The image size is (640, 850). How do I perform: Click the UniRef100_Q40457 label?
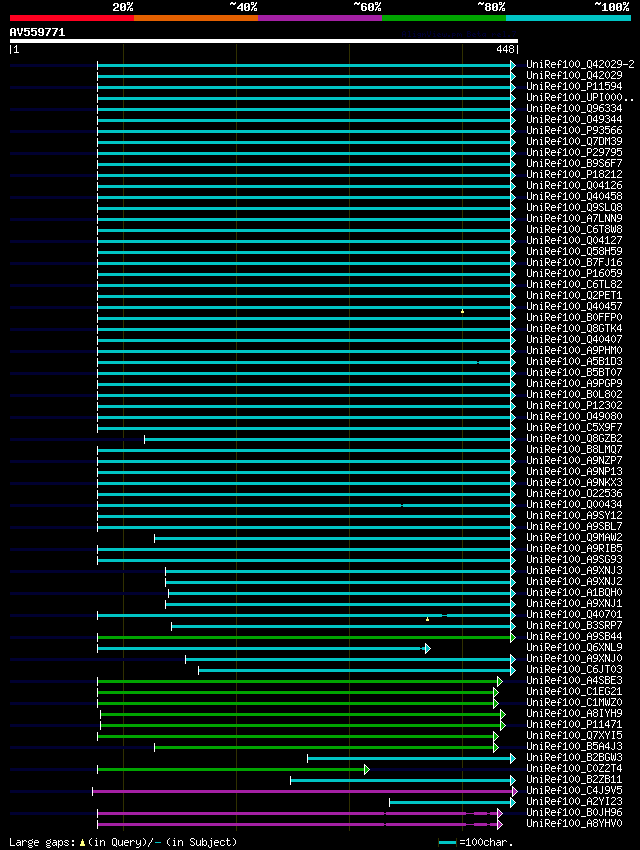[574, 307]
